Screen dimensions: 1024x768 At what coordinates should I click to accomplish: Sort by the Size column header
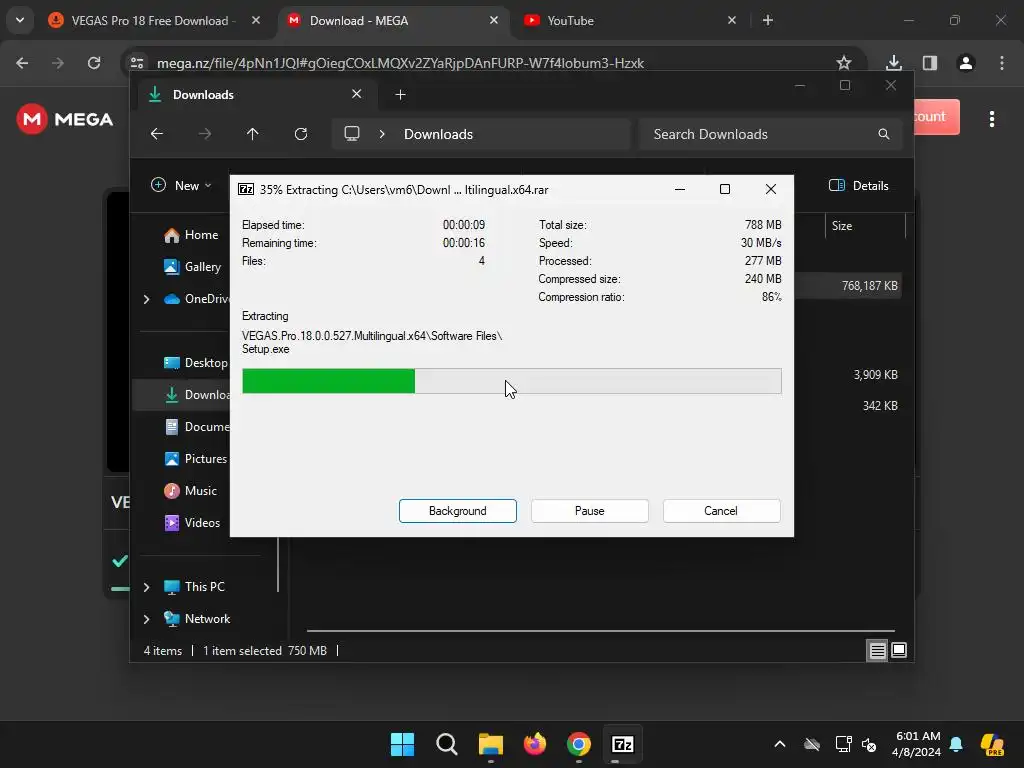pyautogui.click(x=865, y=226)
